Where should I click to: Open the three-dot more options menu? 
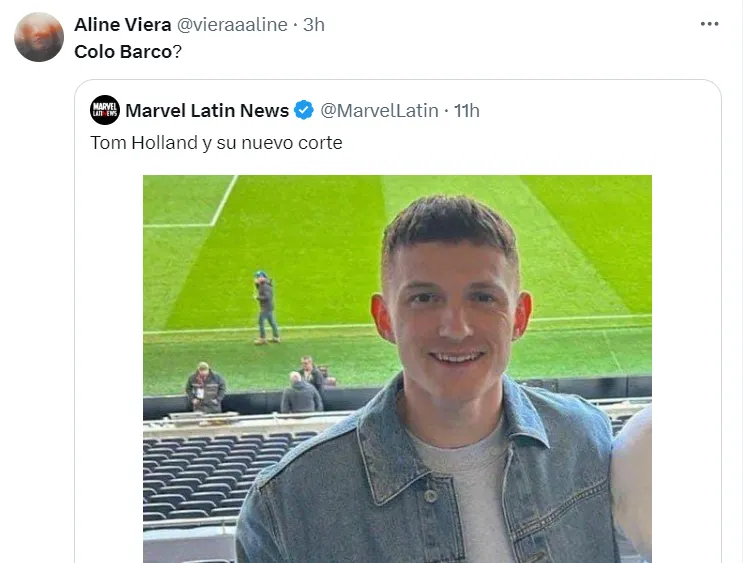pyautogui.click(x=709, y=24)
